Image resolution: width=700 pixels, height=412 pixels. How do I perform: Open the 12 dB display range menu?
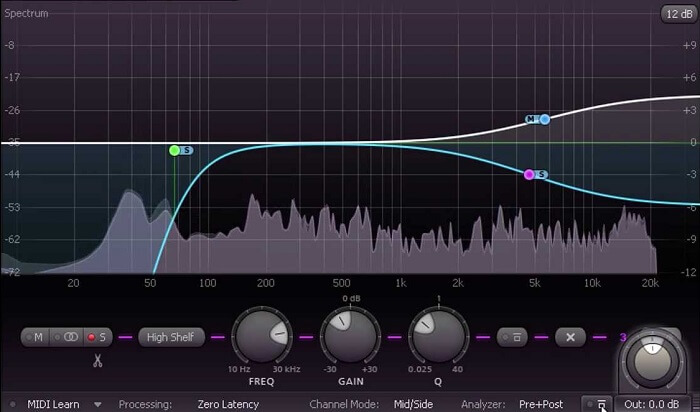(679, 14)
